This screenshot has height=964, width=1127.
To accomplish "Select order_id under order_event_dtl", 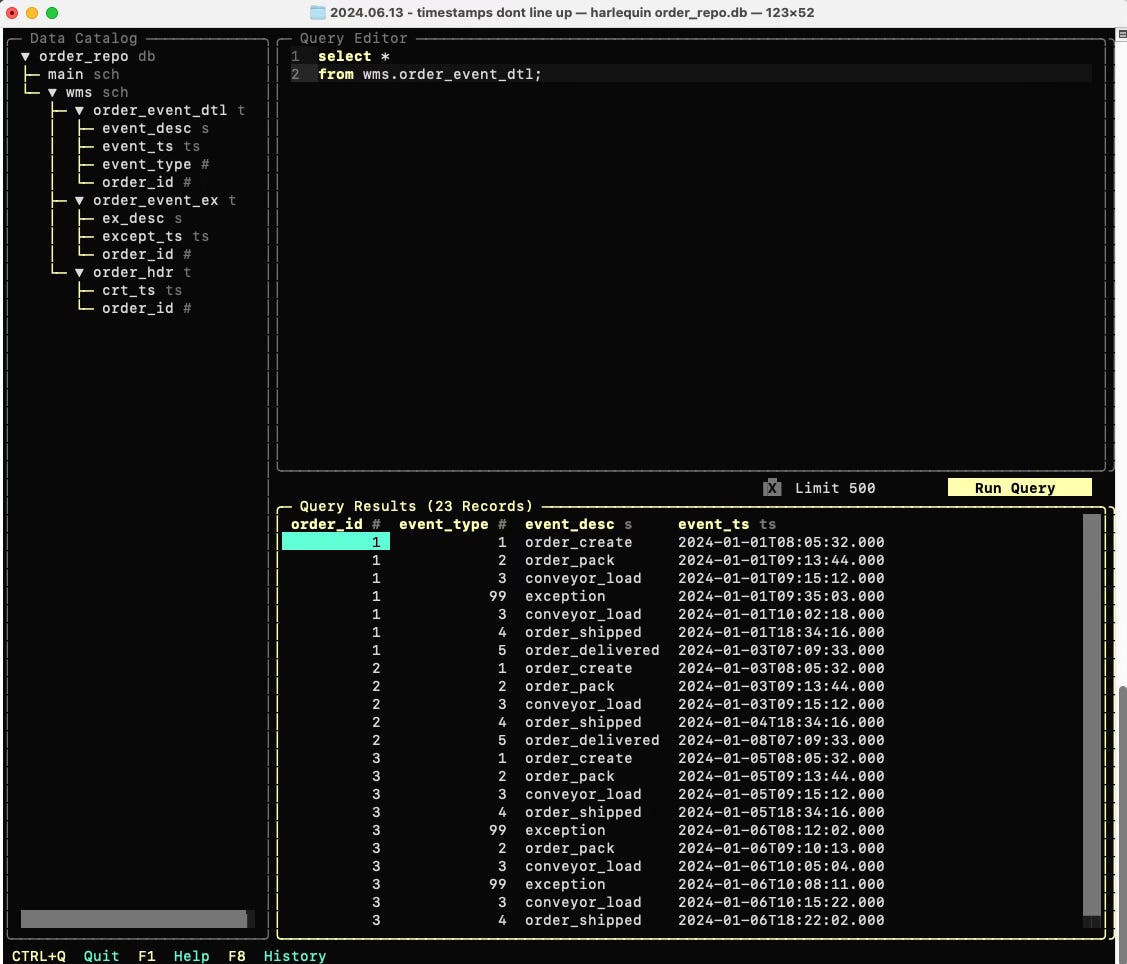I will click(146, 183).
